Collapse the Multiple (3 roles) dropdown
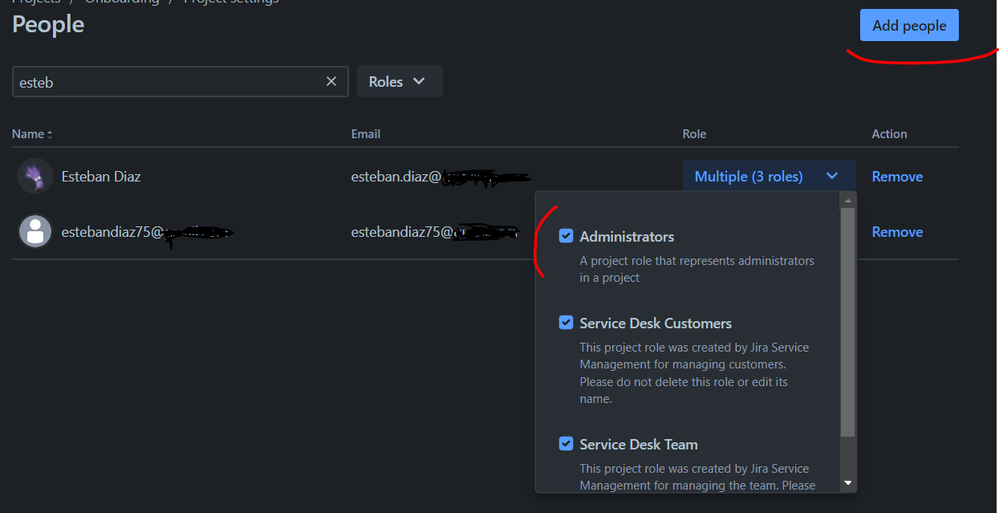 pyautogui.click(x=769, y=176)
